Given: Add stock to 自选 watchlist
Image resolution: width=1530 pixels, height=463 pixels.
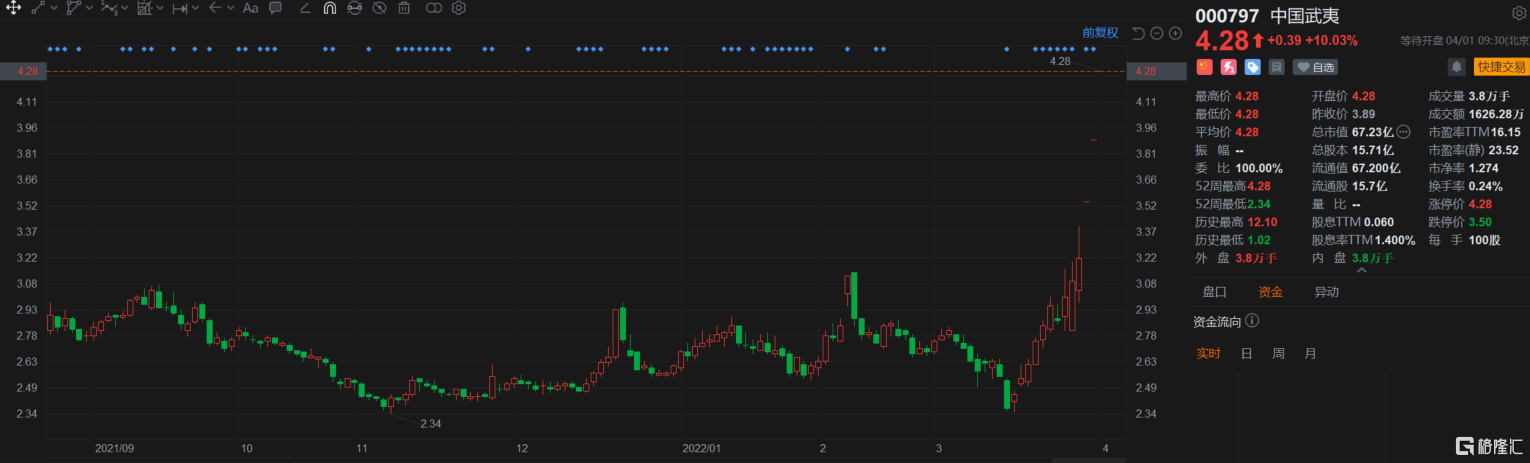Looking at the screenshot, I should (1315, 67).
